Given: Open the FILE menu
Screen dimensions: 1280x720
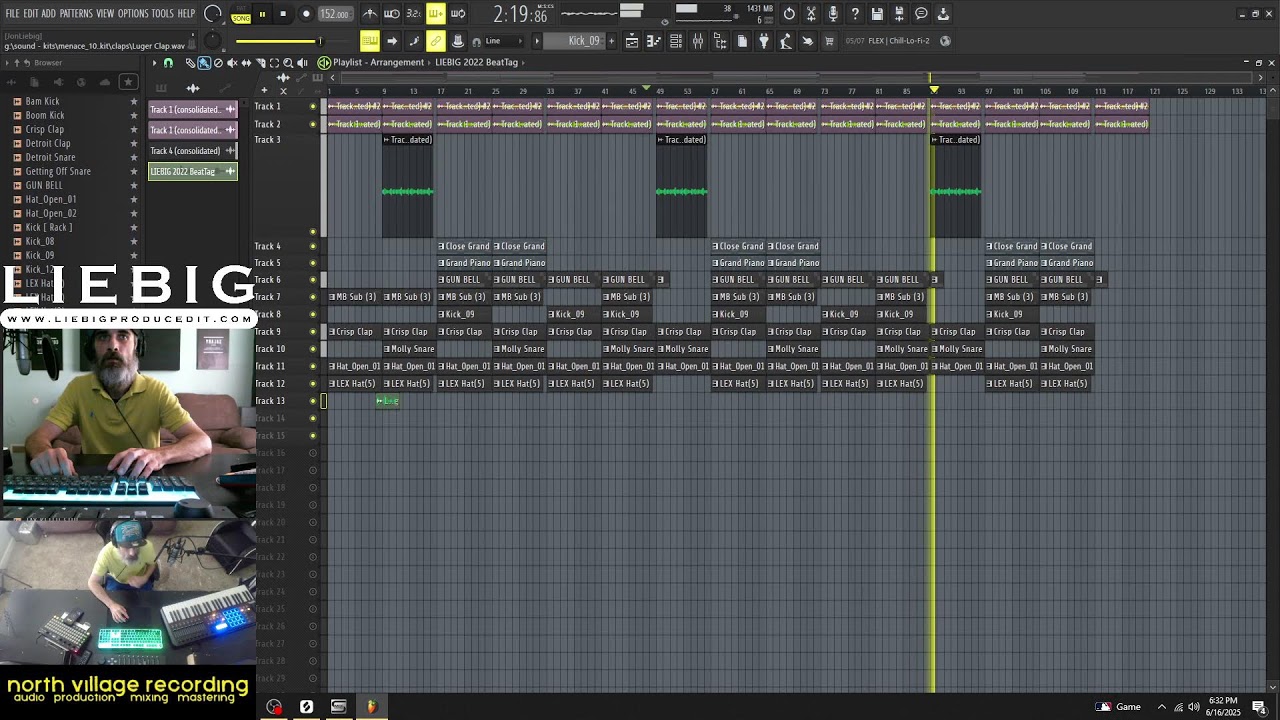Looking at the screenshot, I should tap(12, 14).
